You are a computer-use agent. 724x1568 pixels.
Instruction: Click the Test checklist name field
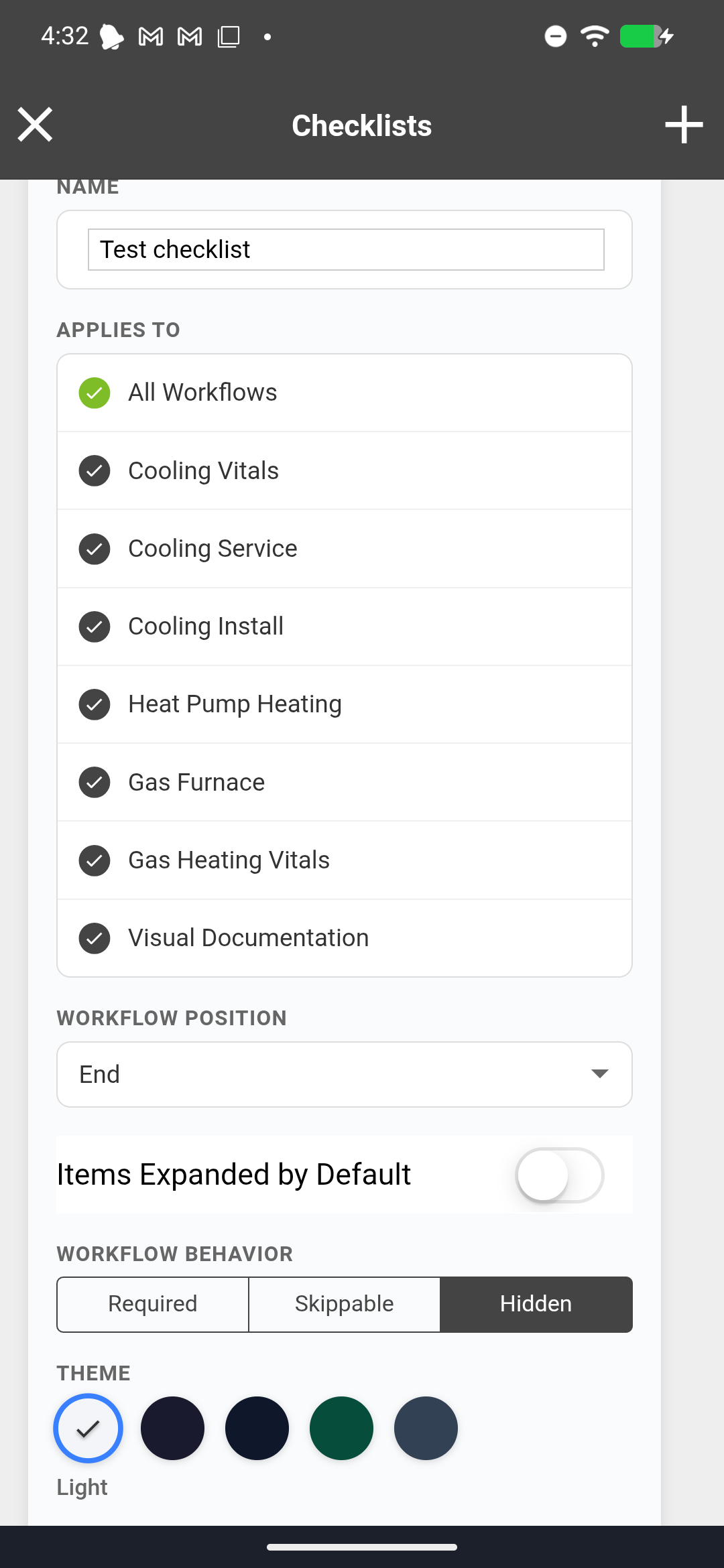[346, 249]
